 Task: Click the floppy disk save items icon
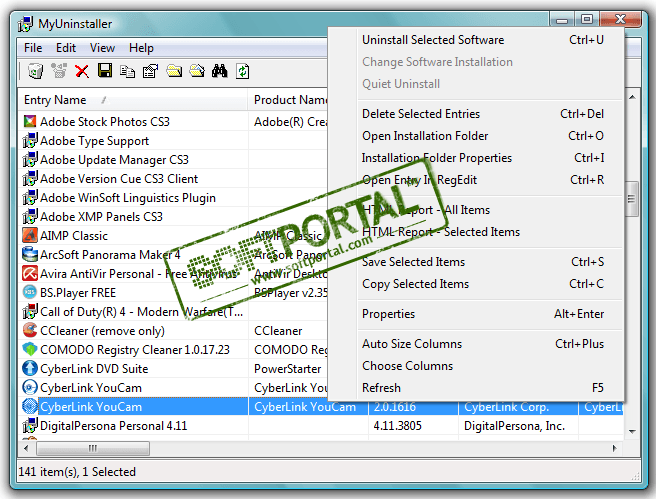click(105, 71)
